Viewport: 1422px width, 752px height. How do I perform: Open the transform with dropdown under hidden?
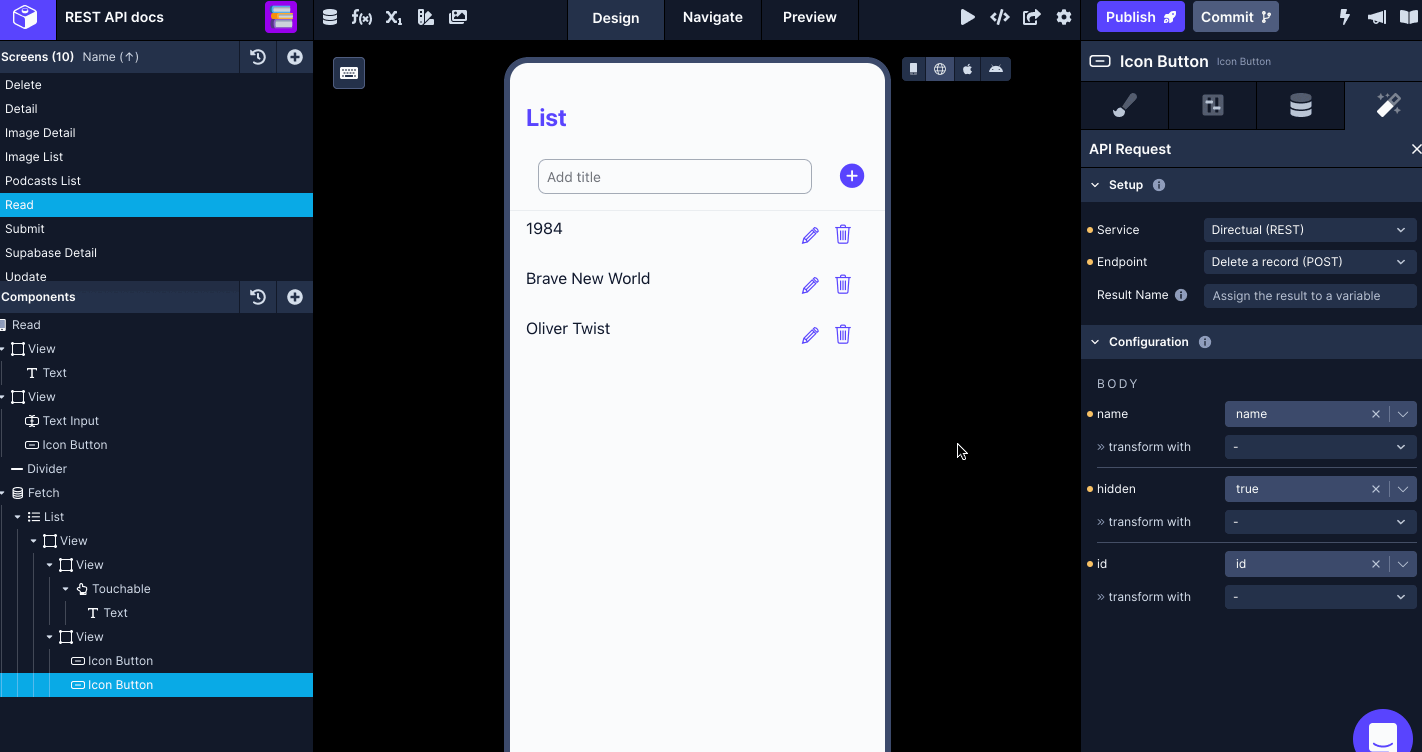point(1320,522)
